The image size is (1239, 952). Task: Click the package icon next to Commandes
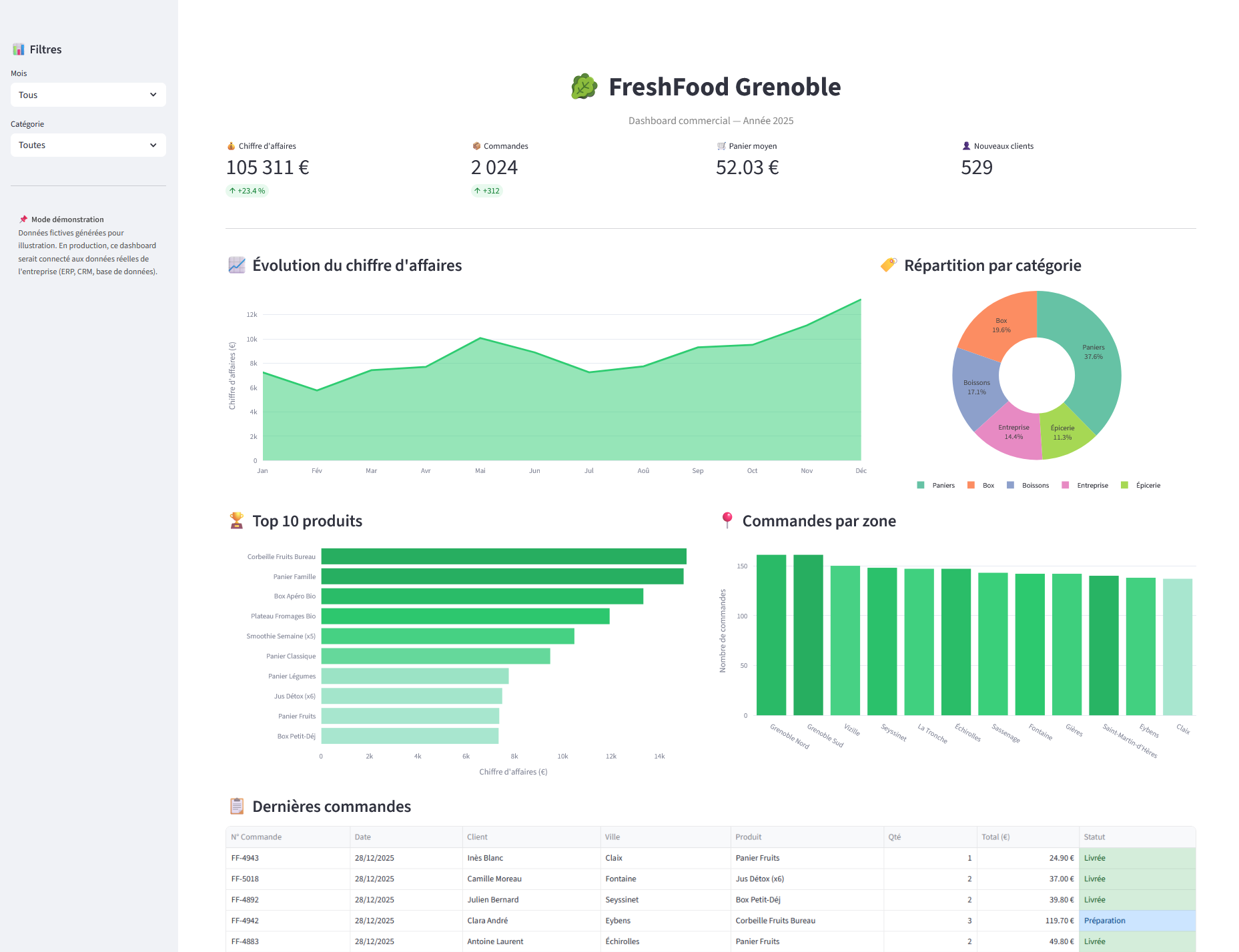[x=476, y=145]
